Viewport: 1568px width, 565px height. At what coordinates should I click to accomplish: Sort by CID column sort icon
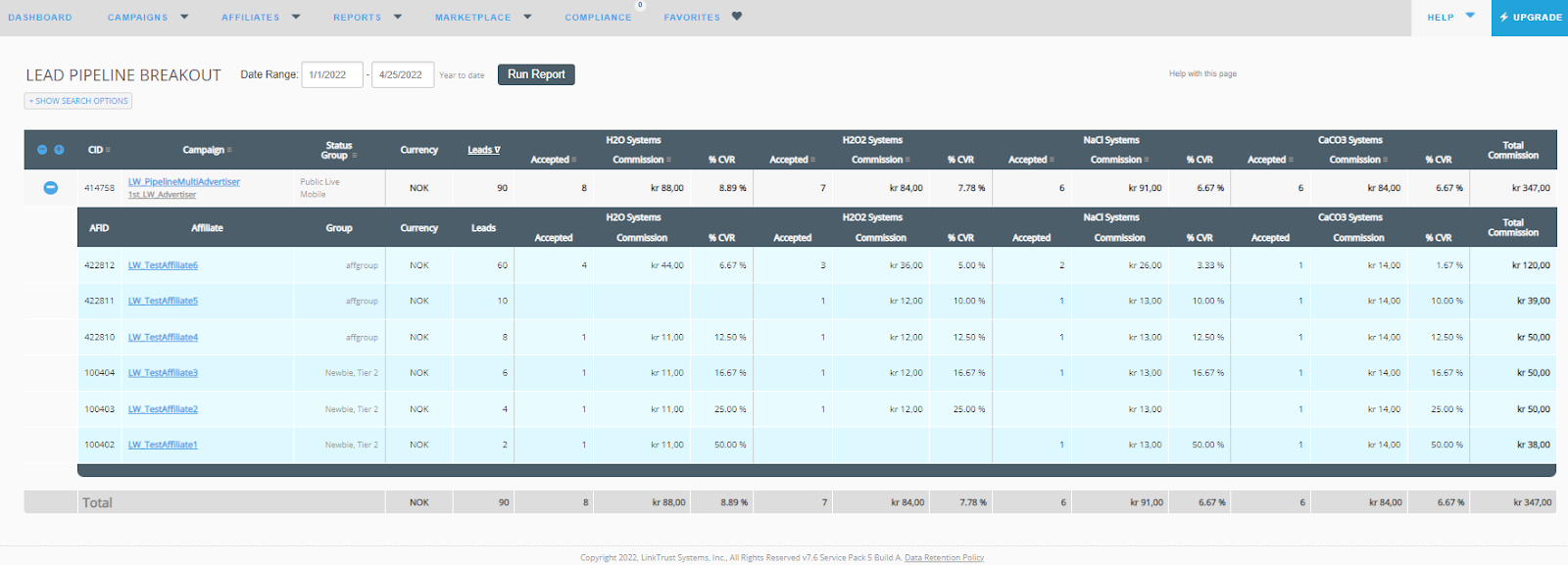coord(108,150)
